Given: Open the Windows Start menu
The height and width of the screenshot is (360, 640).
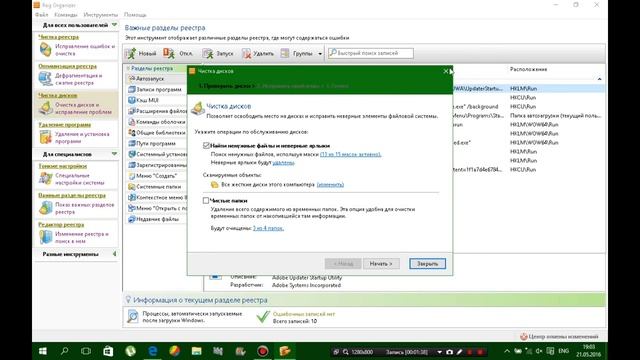Looking at the screenshot, I should pos(42,351).
